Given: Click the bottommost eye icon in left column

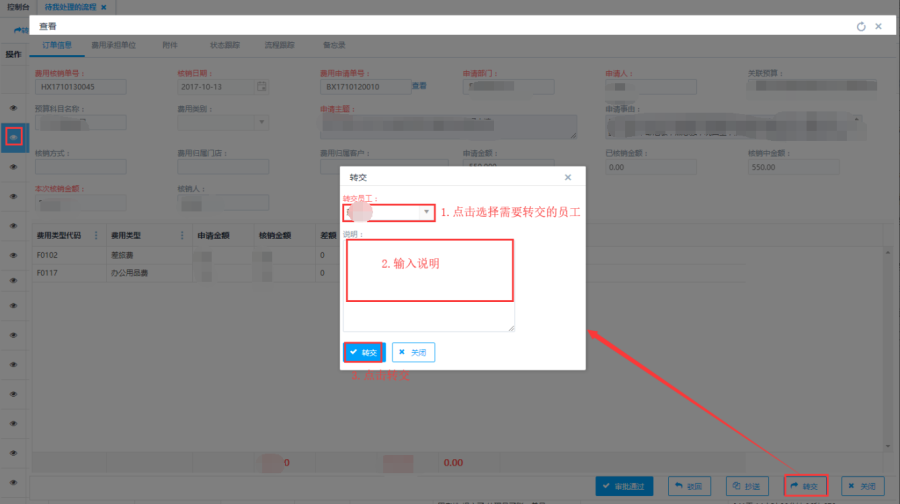Looking at the screenshot, I should pyautogui.click(x=14, y=454).
